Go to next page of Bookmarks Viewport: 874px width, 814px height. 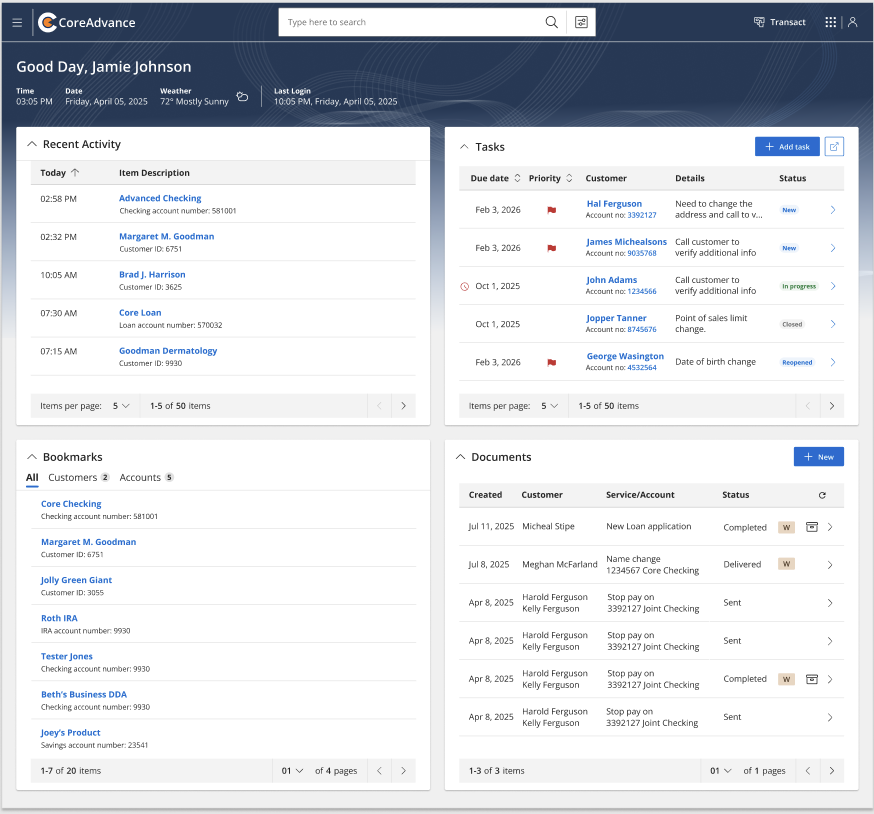(x=404, y=771)
